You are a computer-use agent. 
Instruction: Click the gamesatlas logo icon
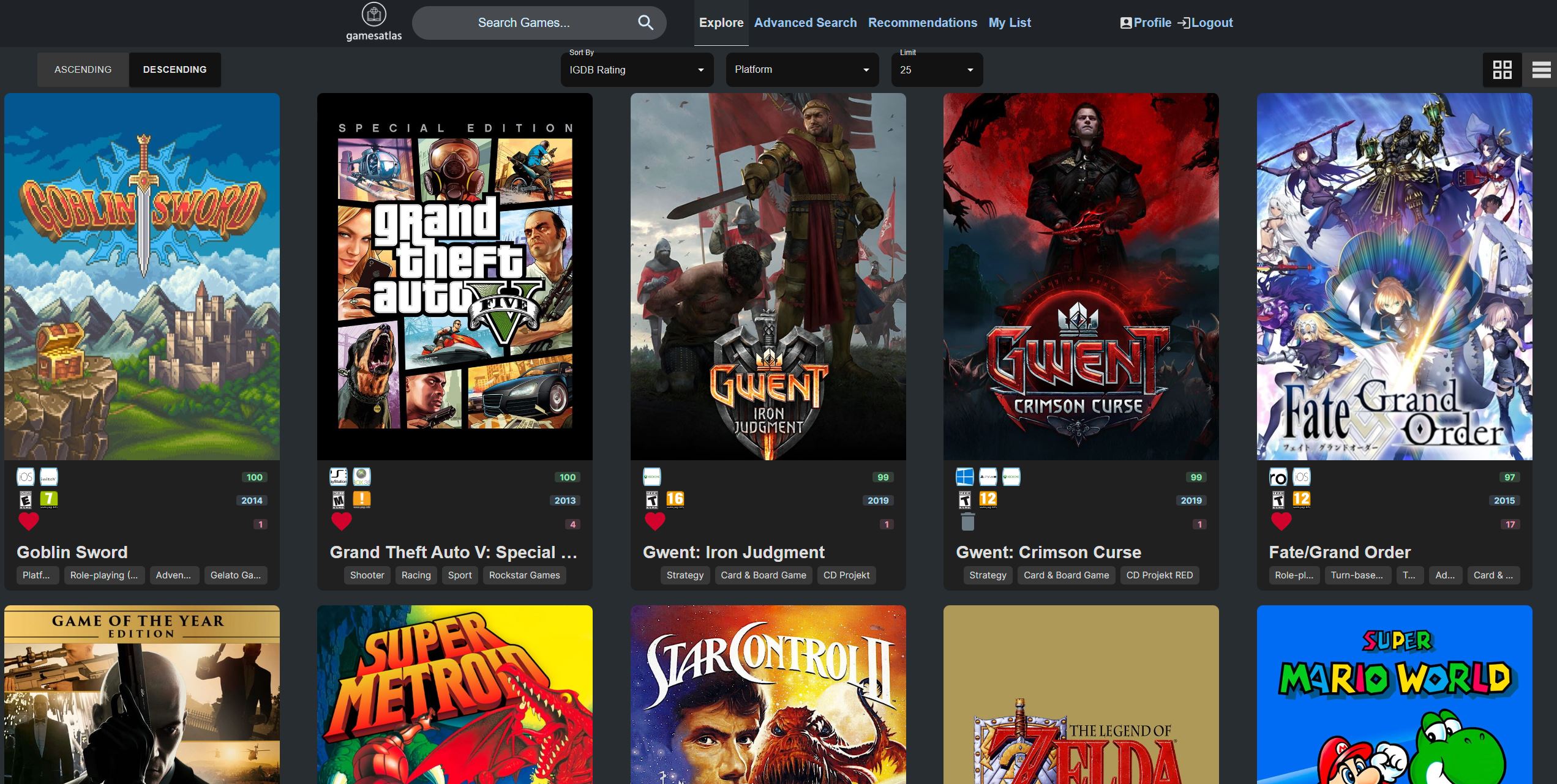(x=373, y=15)
